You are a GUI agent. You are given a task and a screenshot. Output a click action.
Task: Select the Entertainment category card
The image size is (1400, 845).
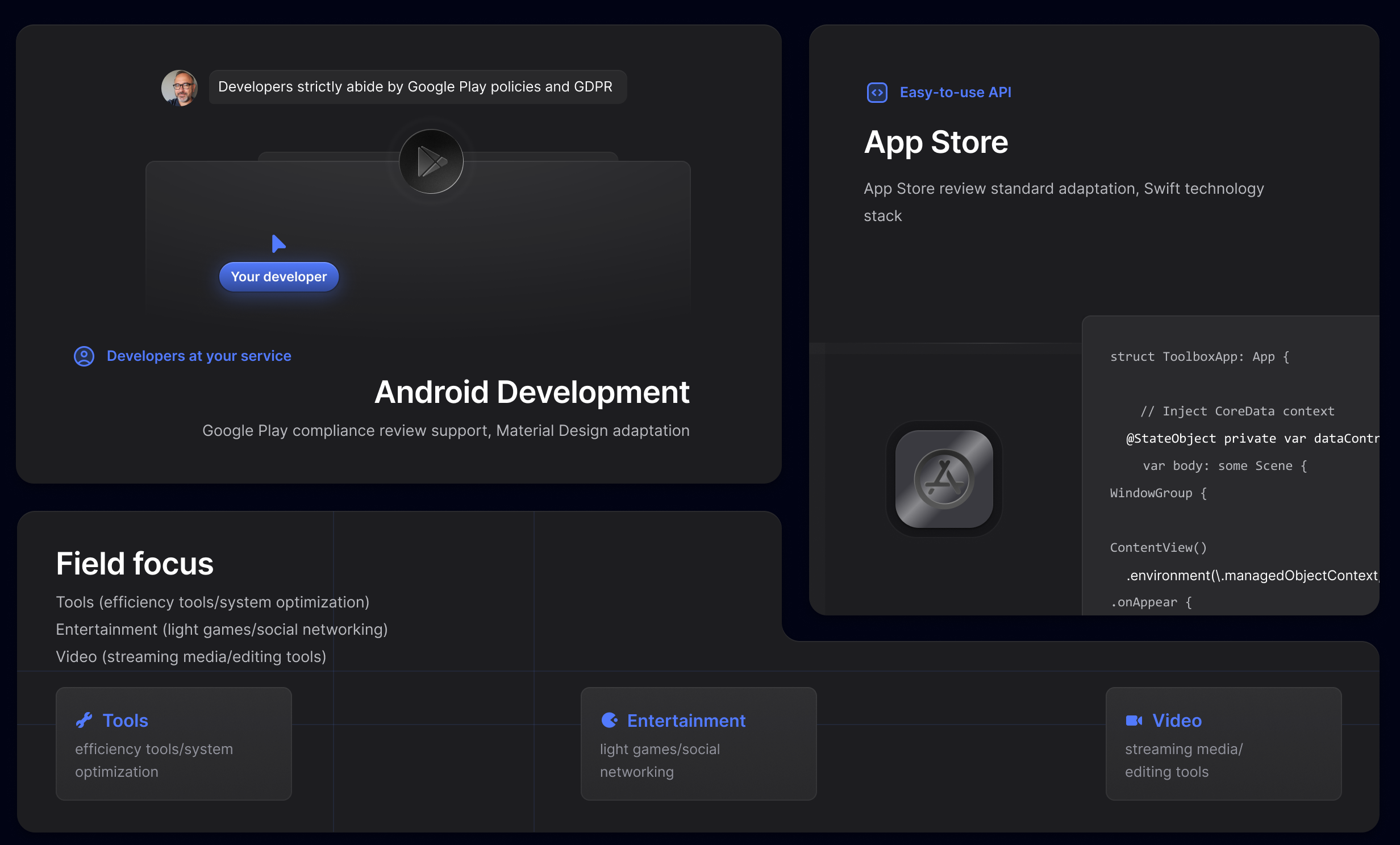coord(698,743)
